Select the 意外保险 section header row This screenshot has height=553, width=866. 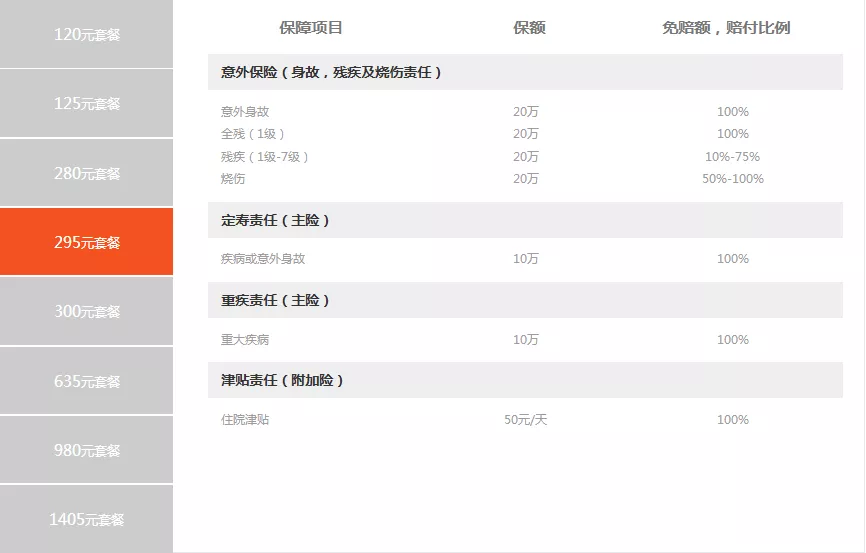pos(331,72)
